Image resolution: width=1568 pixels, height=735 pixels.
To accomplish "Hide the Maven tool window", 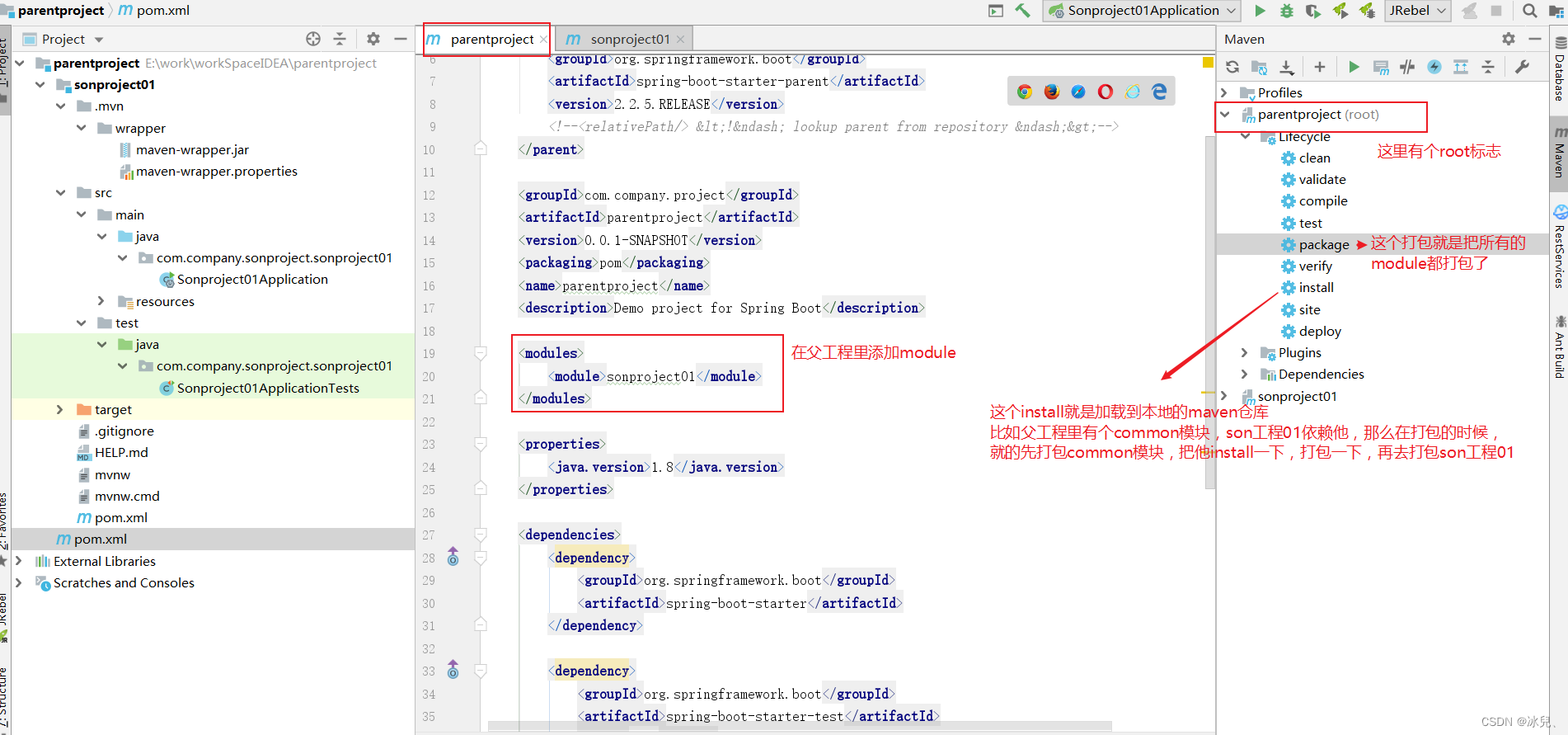I will (1534, 39).
